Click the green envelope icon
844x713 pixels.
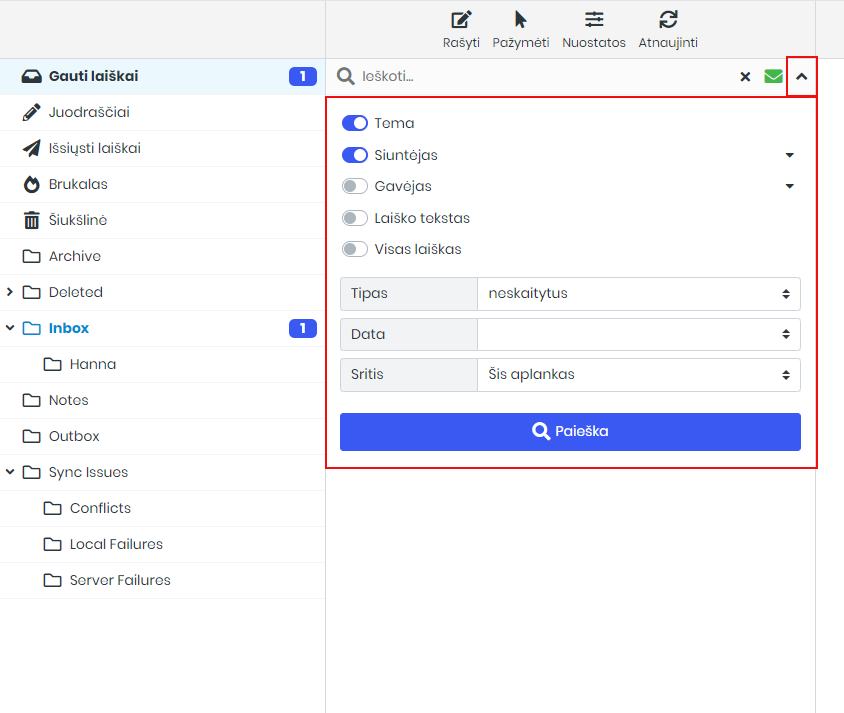pyautogui.click(x=773, y=76)
